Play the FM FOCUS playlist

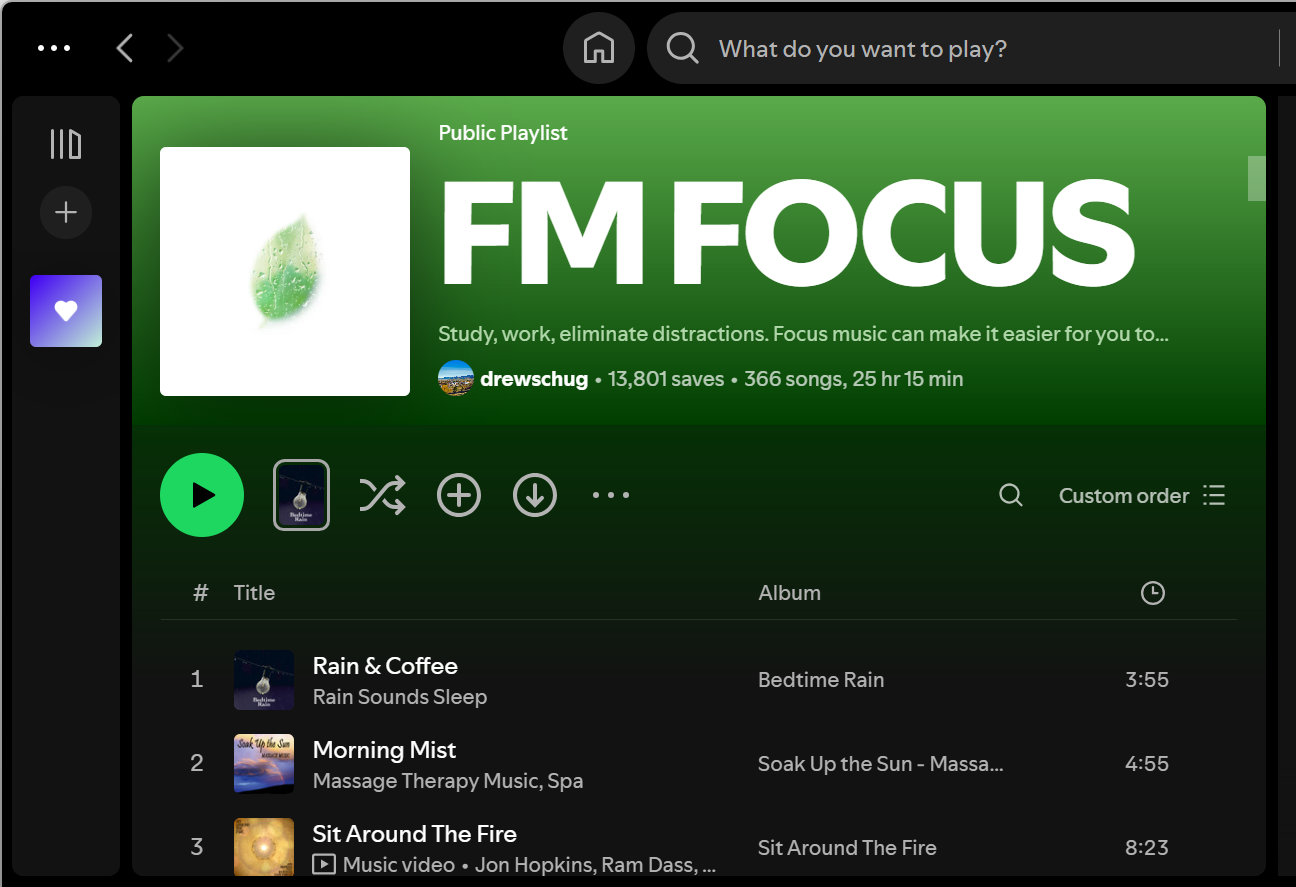pos(202,495)
